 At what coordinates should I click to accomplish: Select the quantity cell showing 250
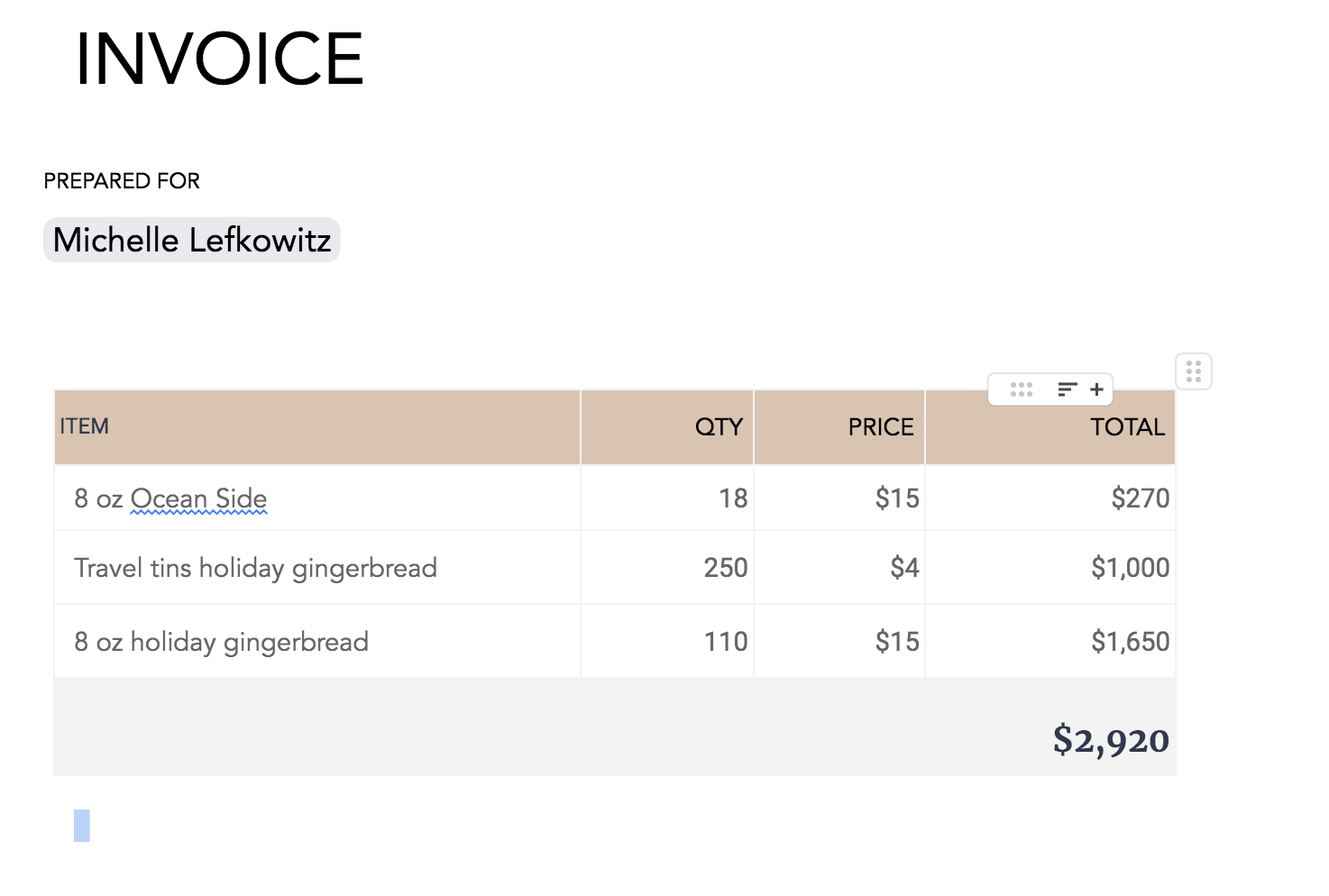pos(667,568)
